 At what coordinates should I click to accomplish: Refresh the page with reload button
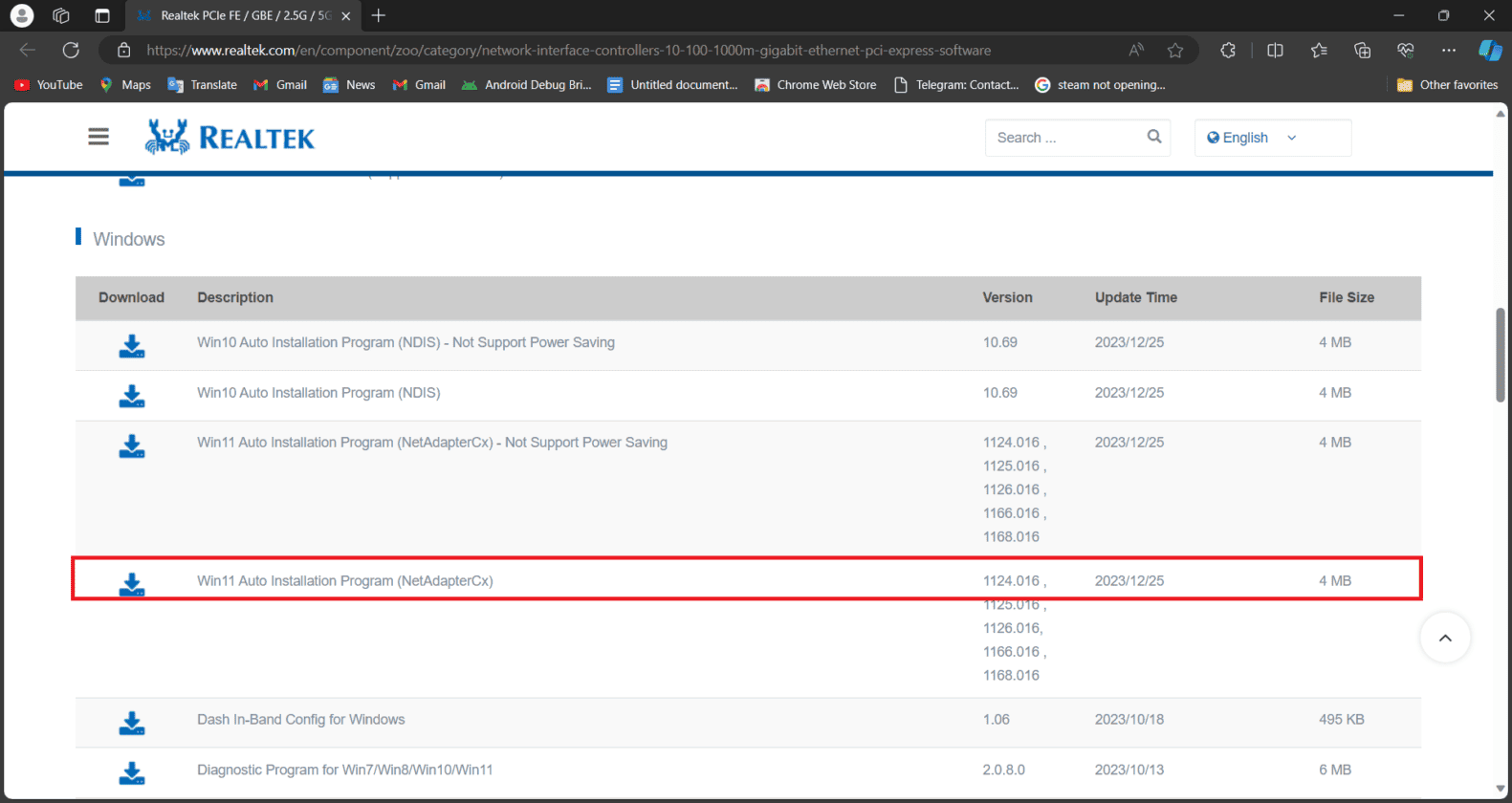coord(71,50)
